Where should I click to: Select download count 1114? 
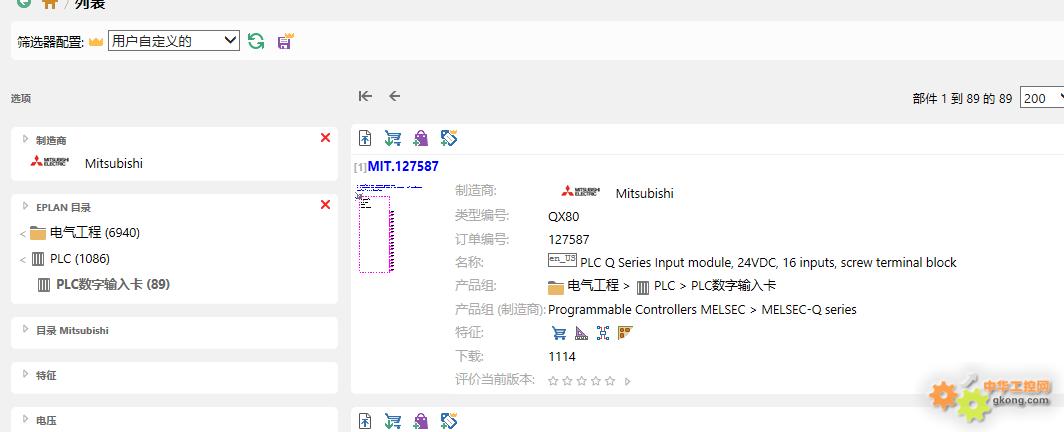(562, 357)
